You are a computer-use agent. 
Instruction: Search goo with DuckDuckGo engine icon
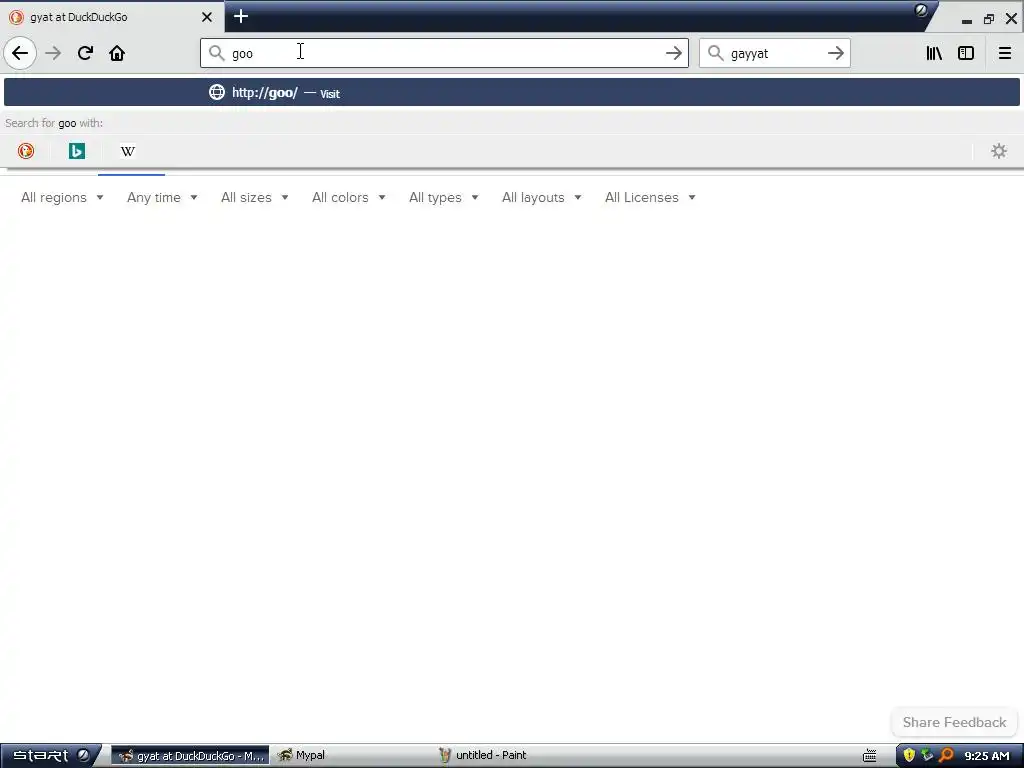[25, 151]
